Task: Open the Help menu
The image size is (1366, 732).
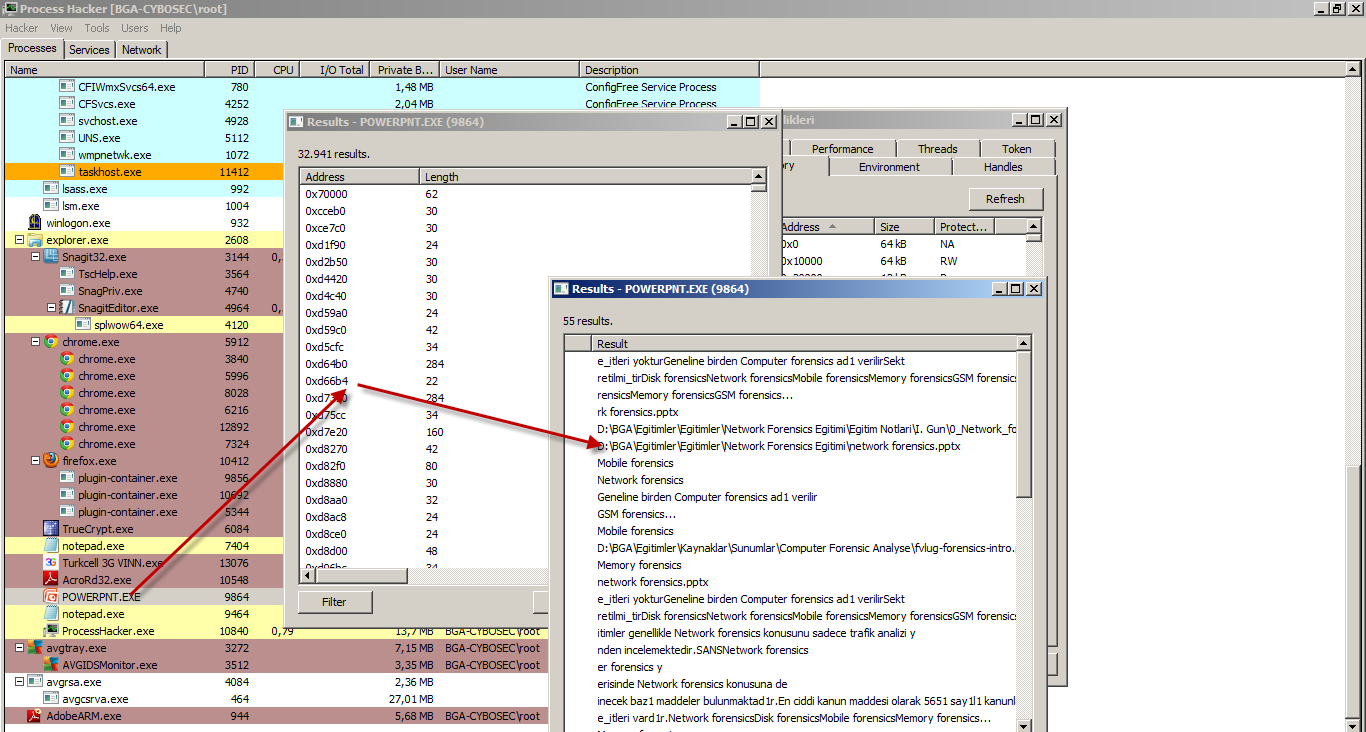Action: coord(170,28)
